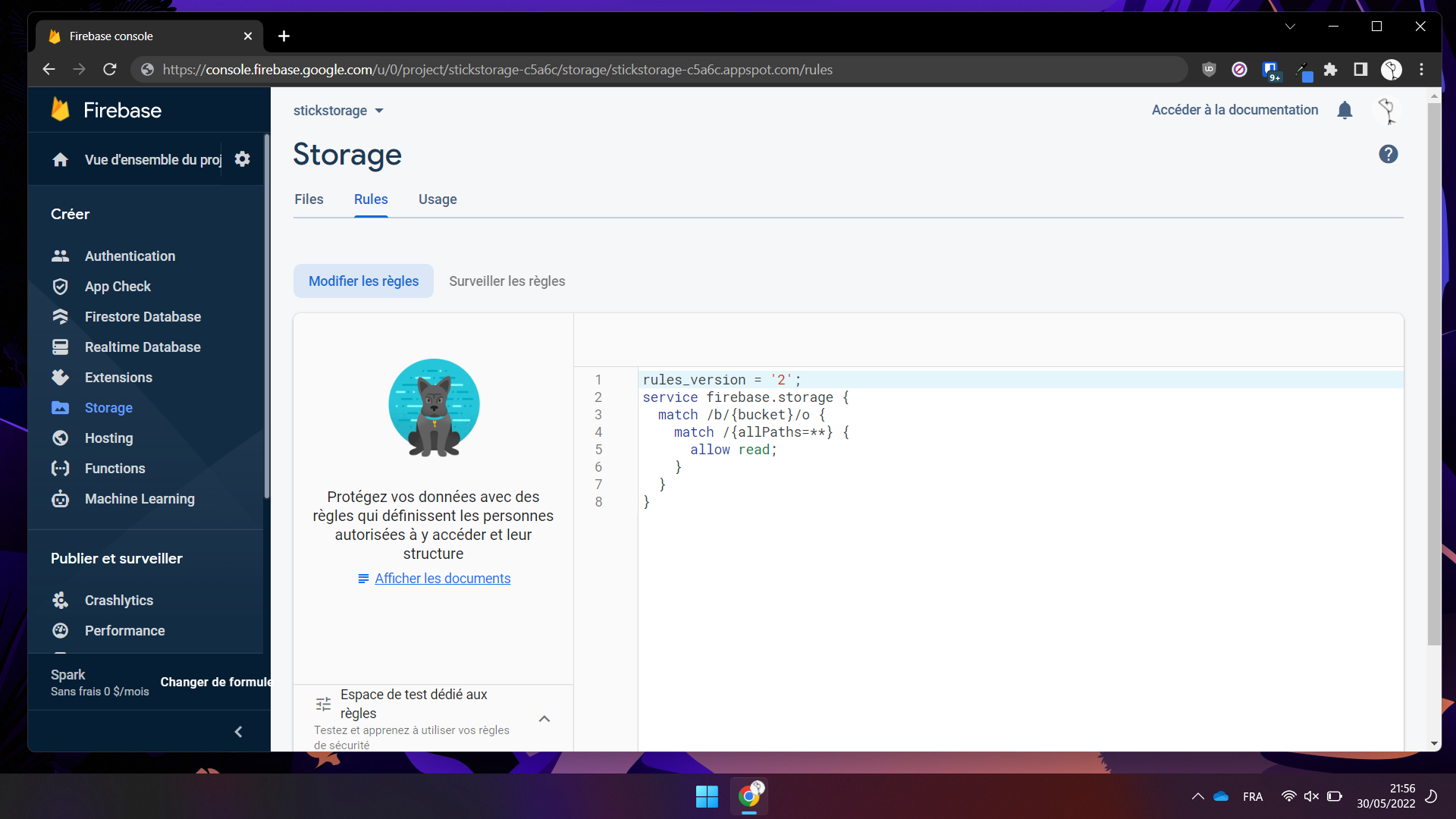Open the help question mark icon
This screenshot has width=1456, height=819.
[1388, 154]
